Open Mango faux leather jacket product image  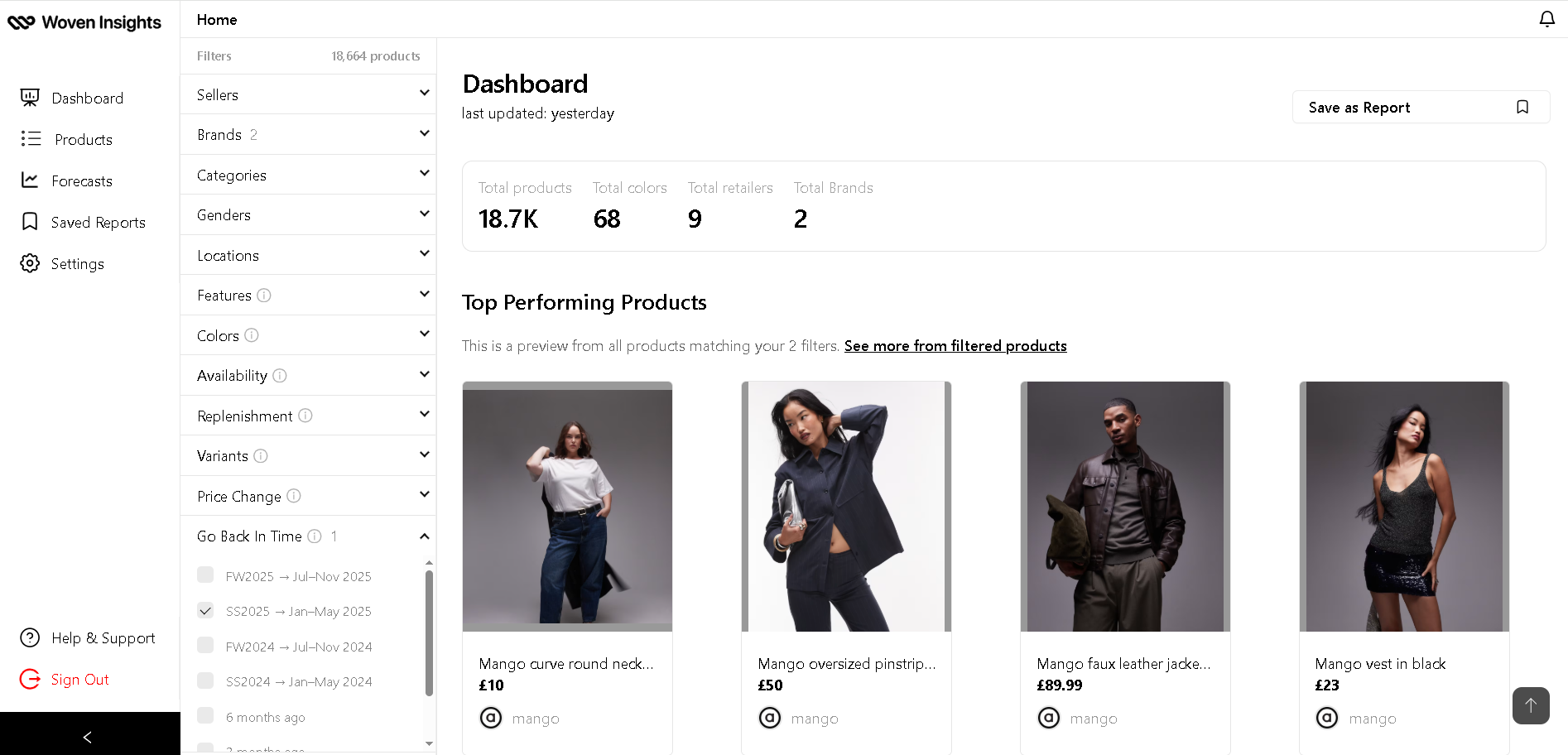pos(1125,507)
